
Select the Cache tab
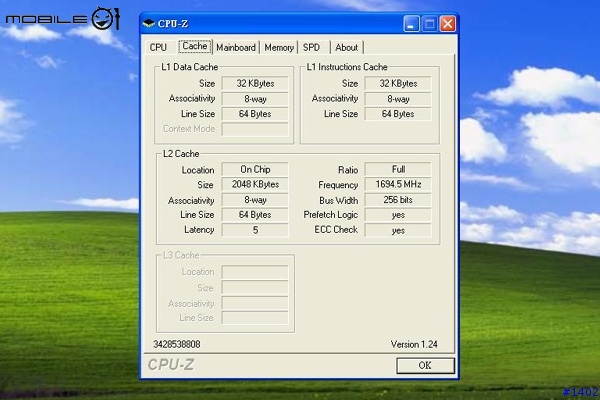(x=195, y=46)
